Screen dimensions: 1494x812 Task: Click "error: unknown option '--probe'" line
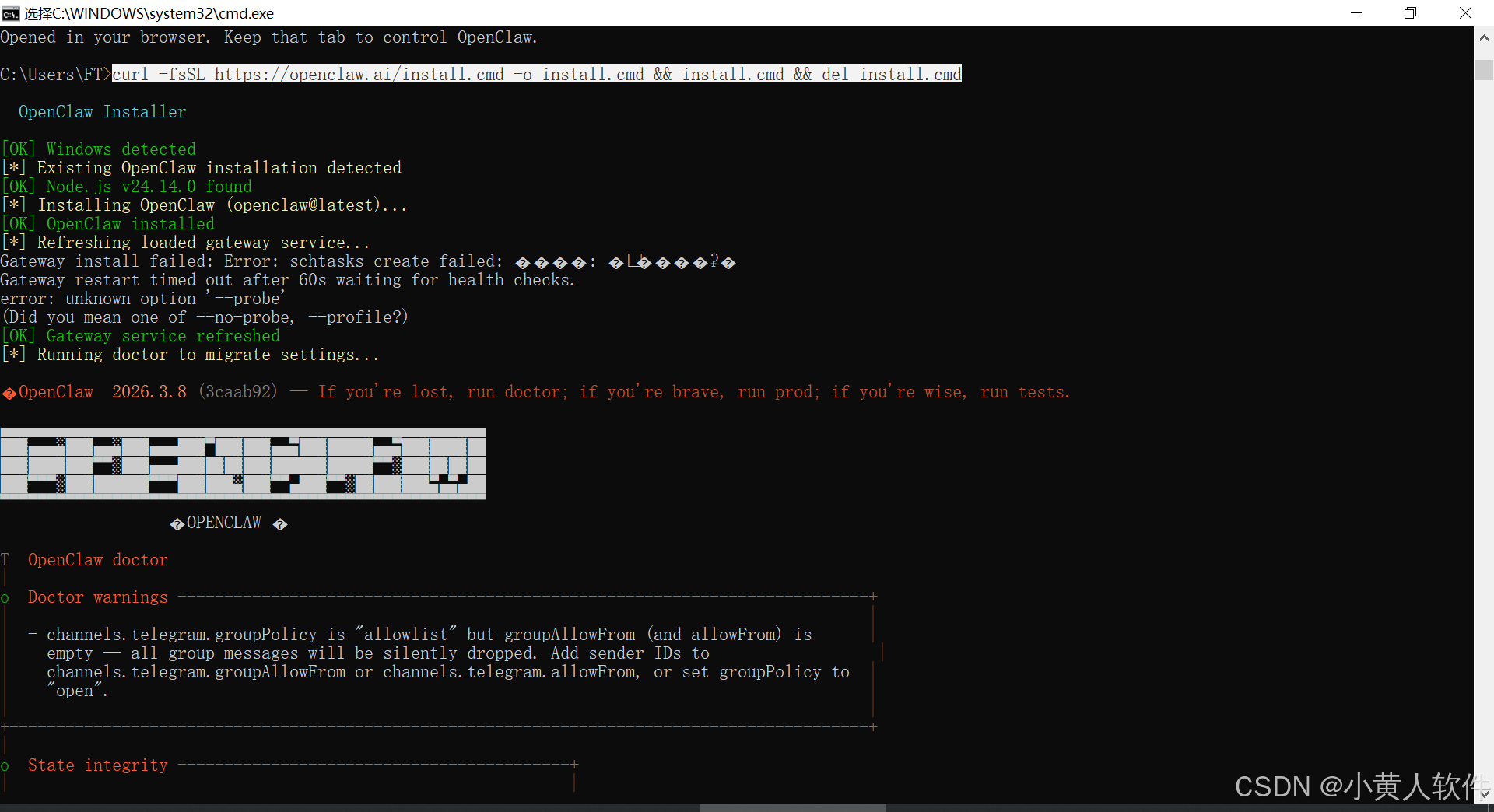142,299
